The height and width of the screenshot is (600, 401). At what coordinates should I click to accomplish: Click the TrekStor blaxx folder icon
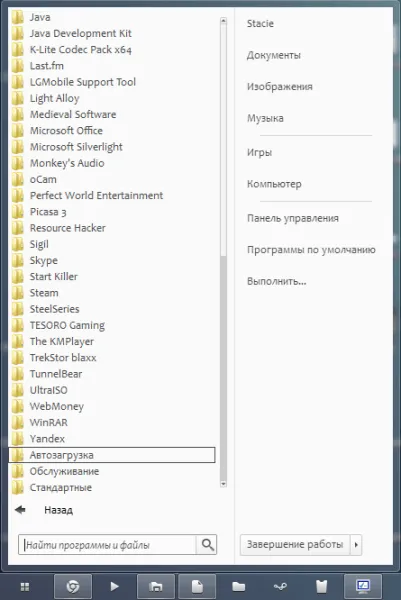(x=18, y=358)
